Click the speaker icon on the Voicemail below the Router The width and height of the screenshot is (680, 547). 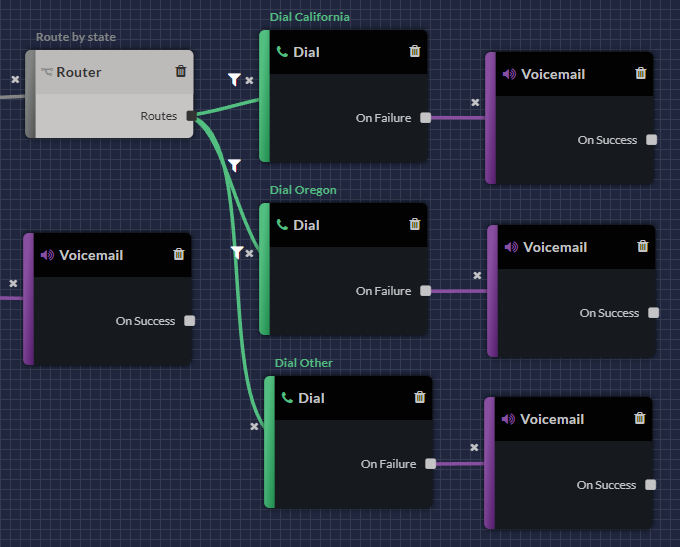(x=47, y=255)
